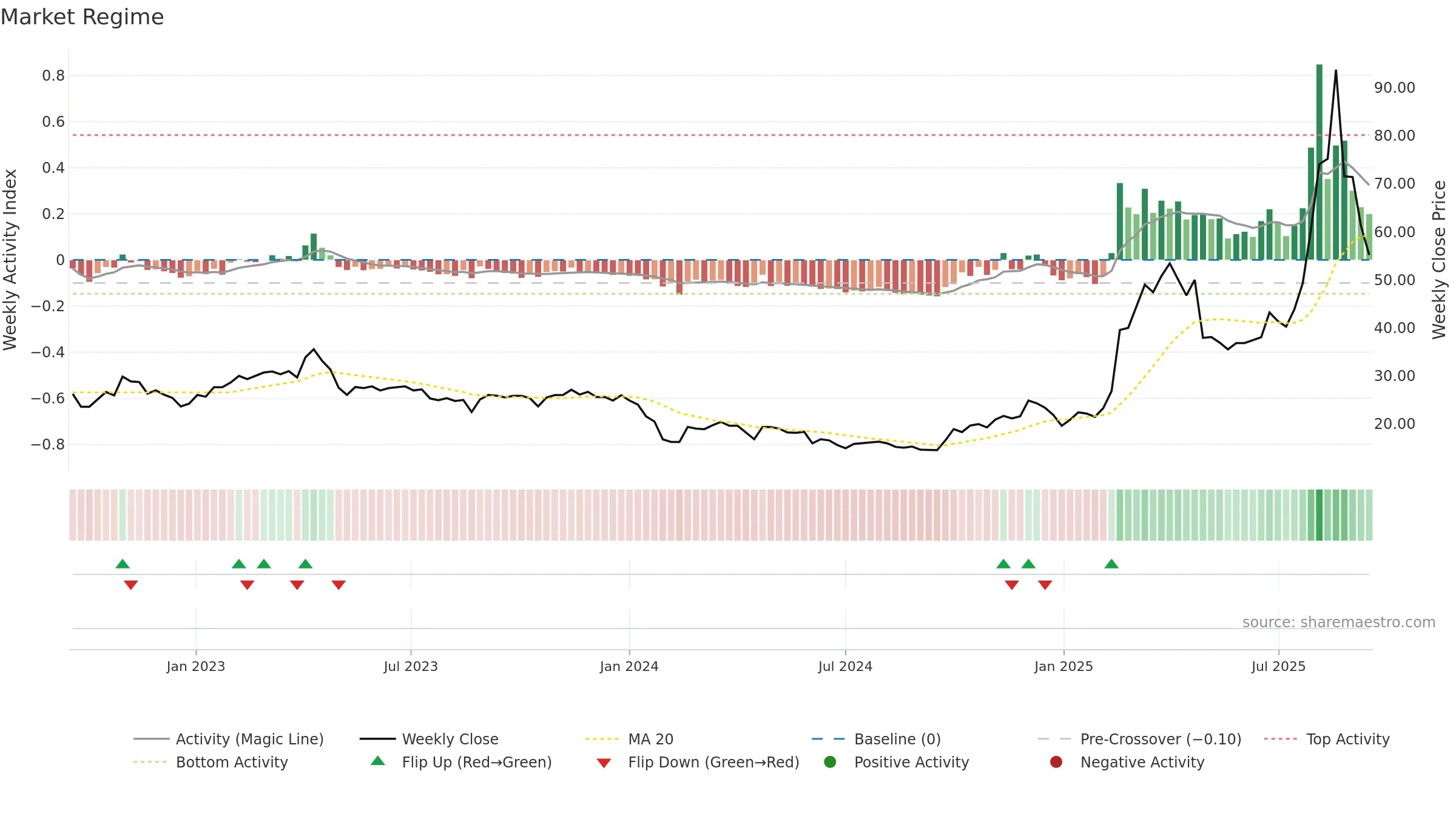Screen dimensions: 1456x819
Task: Click the red Top Activity dotted line
Action: [x=721, y=135]
